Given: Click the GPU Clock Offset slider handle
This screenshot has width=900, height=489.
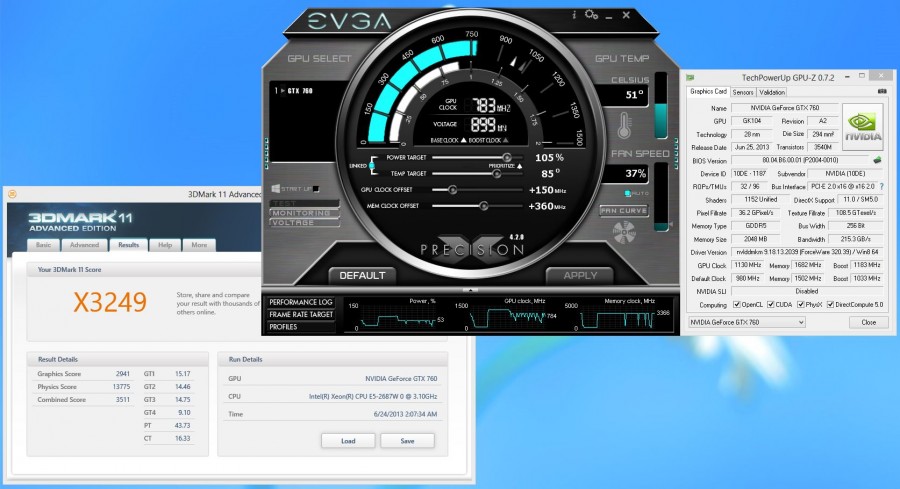Looking at the screenshot, I should (x=452, y=189).
